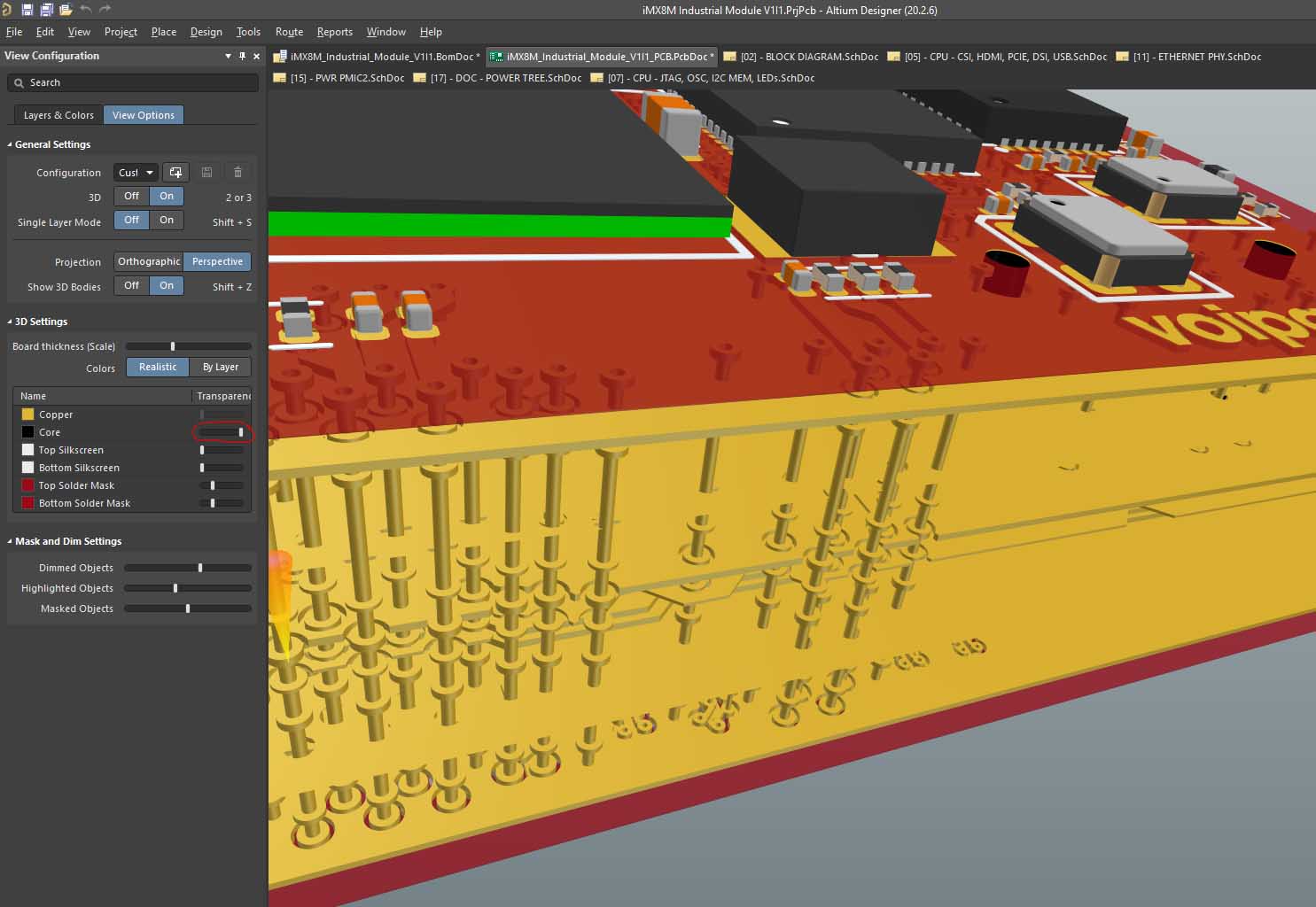1316x907 pixels.
Task: Click the Open document folder icon
Action: click(66, 10)
